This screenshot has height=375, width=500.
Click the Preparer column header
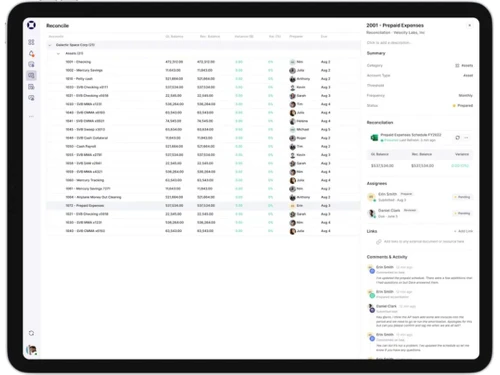[x=296, y=36]
